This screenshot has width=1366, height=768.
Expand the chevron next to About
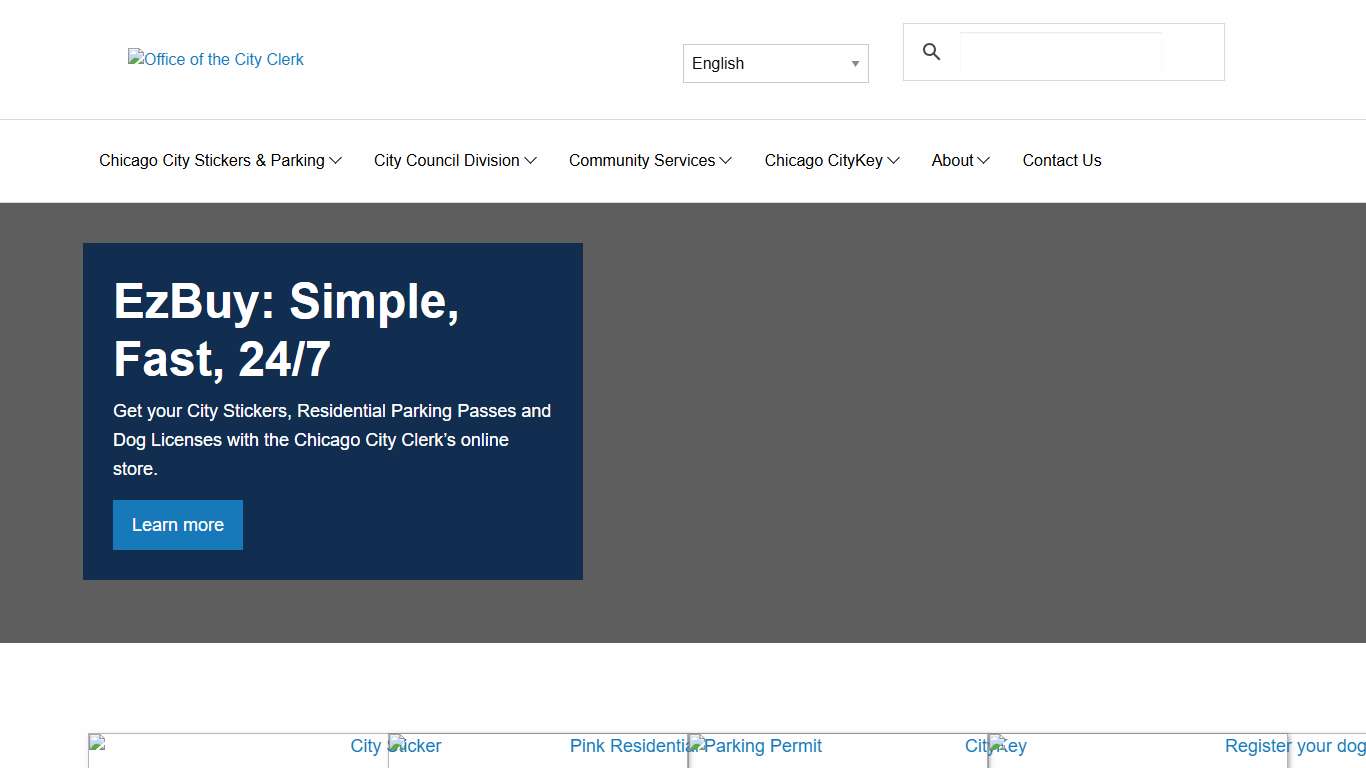(984, 161)
